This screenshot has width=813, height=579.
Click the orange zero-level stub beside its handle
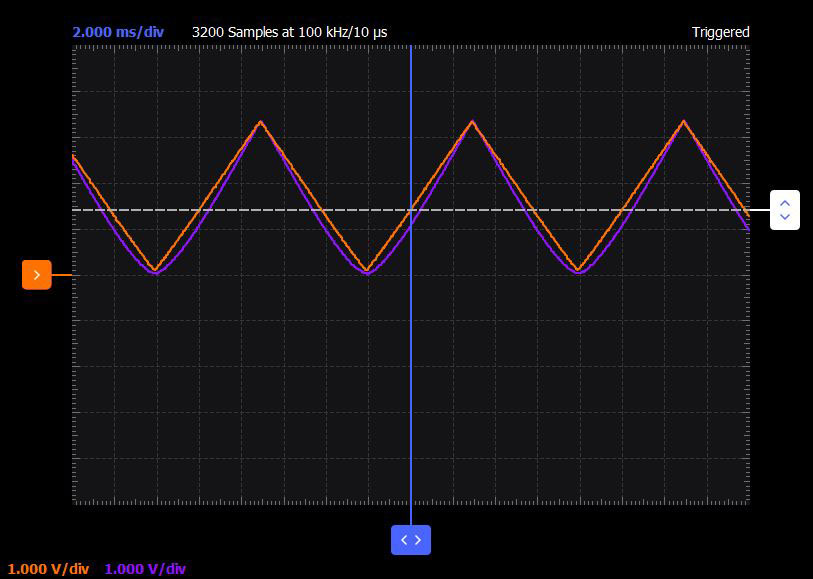pos(62,275)
